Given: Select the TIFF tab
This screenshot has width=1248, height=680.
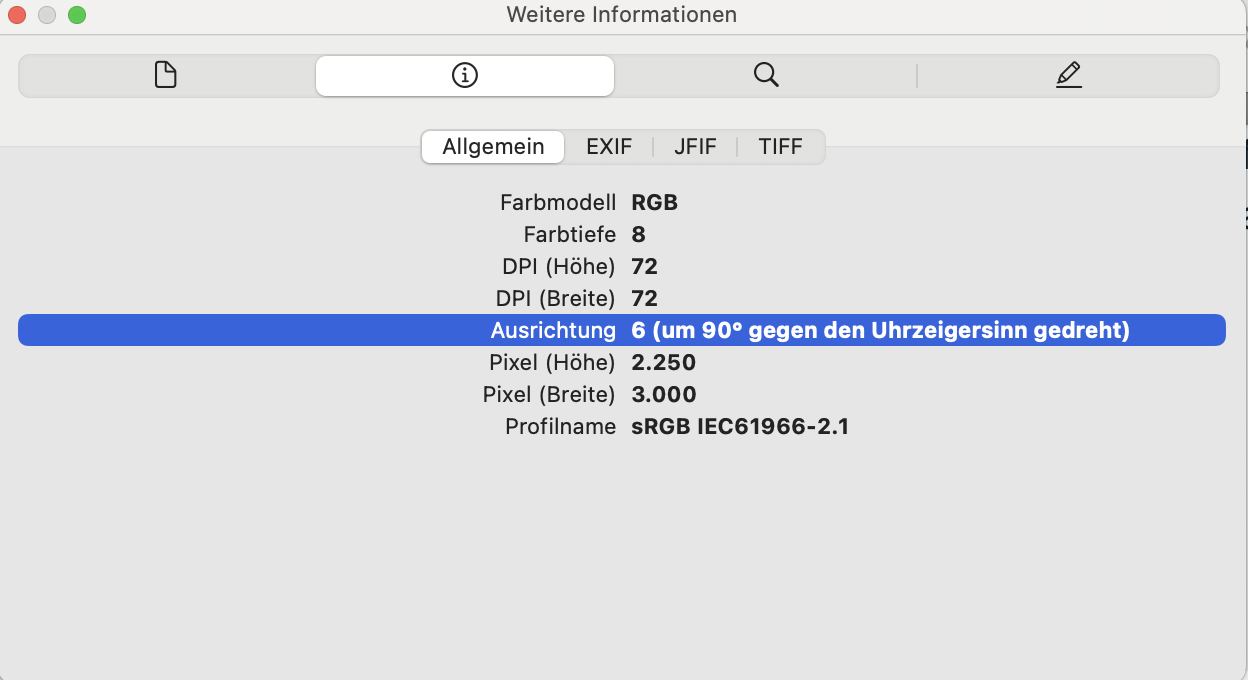Looking at the screenshot, I should click(780, 147).
